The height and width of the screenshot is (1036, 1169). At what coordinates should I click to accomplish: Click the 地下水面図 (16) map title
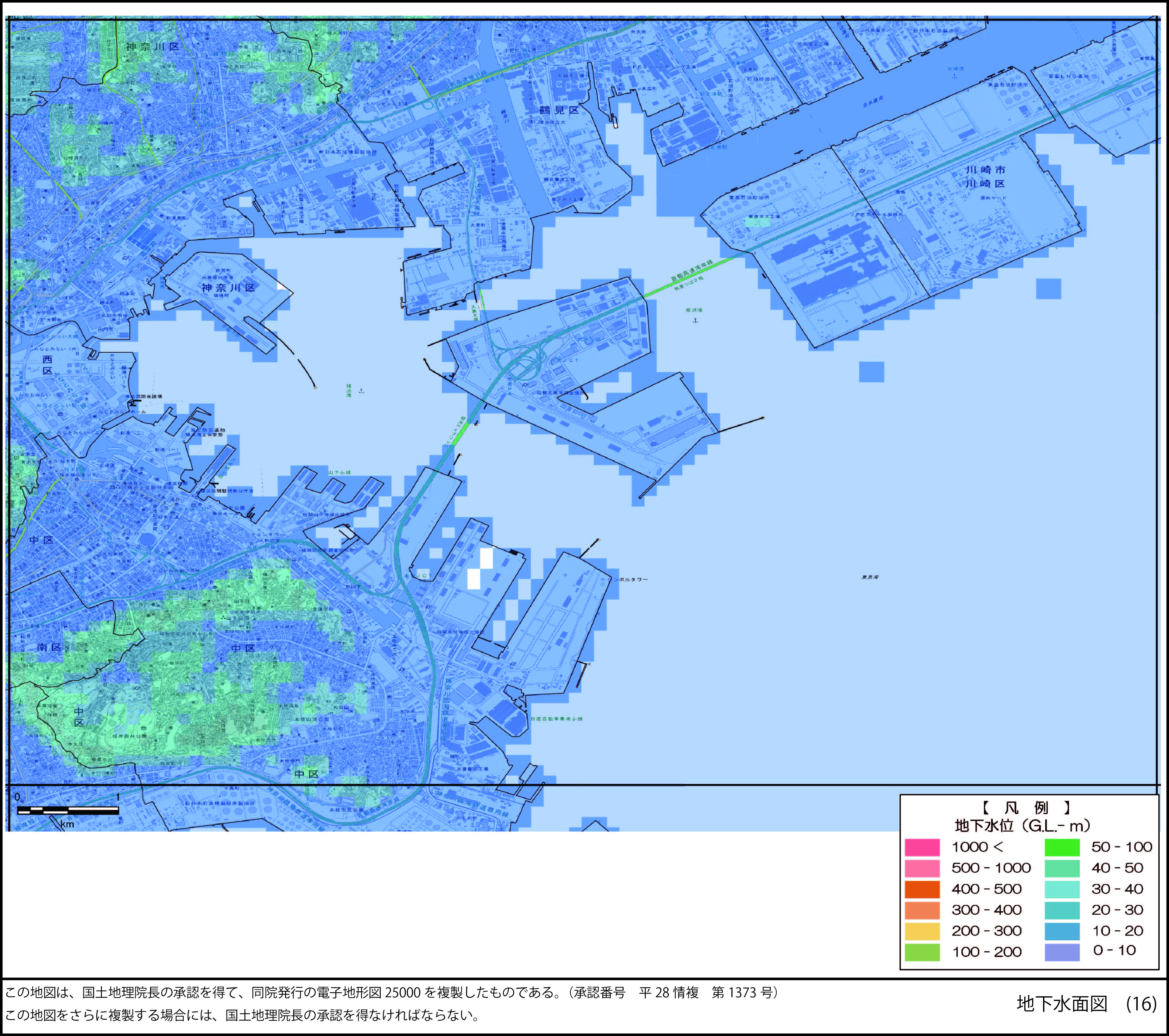tap(1086, 1003)
